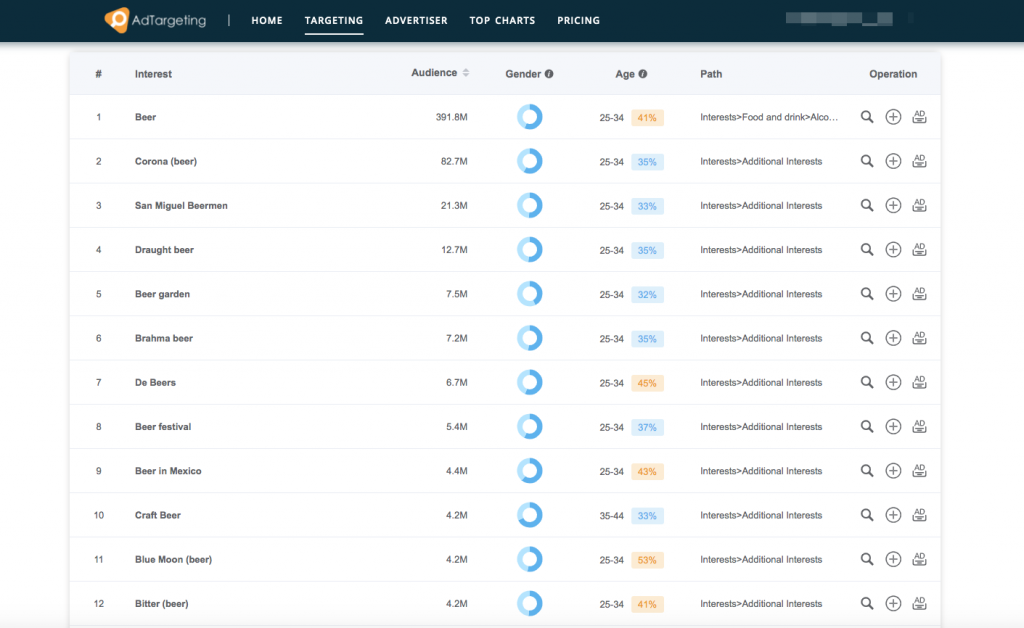Open the Pricing page

pyautogui.click(x=579, y=20)
